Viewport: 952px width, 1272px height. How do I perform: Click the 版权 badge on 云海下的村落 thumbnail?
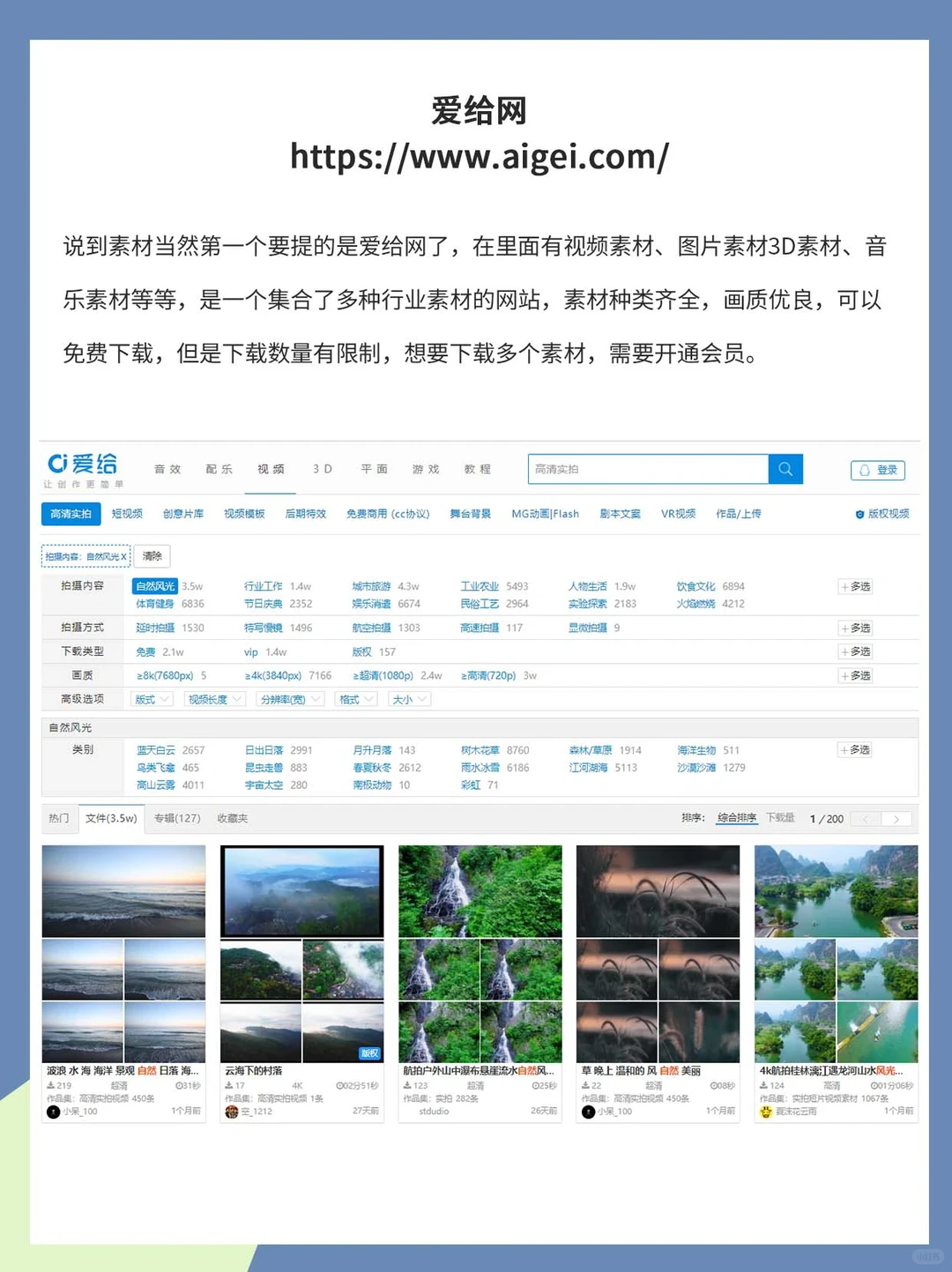tap(370, 1053)
